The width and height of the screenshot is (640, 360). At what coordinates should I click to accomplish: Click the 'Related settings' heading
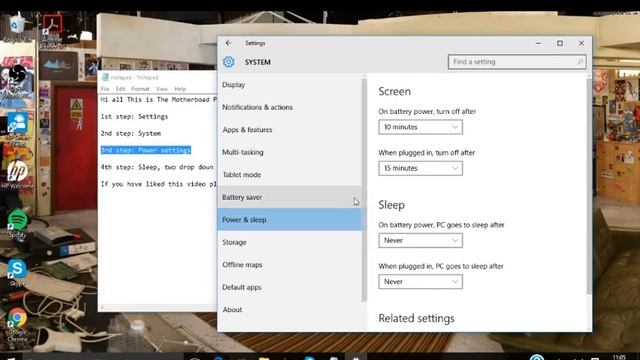416,318
